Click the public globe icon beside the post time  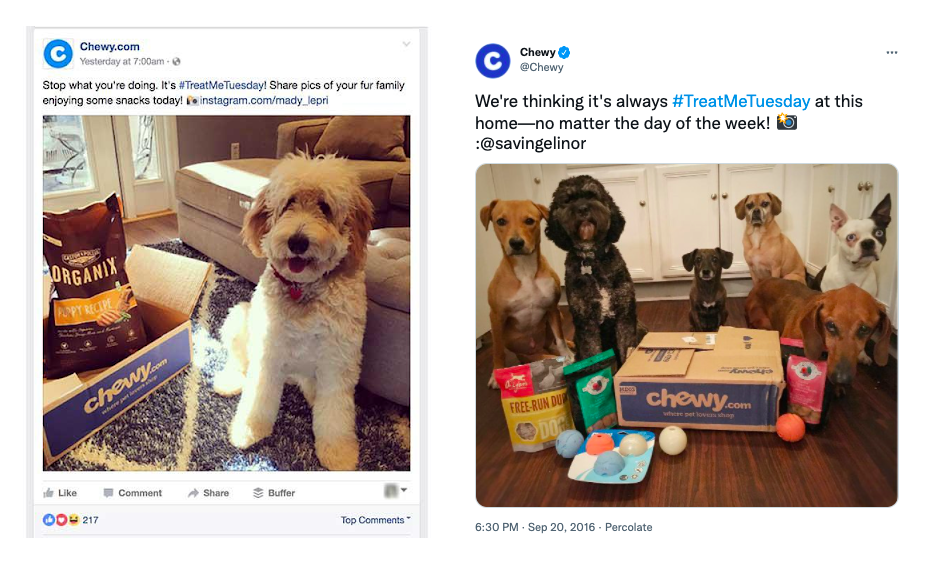point(176,61)
